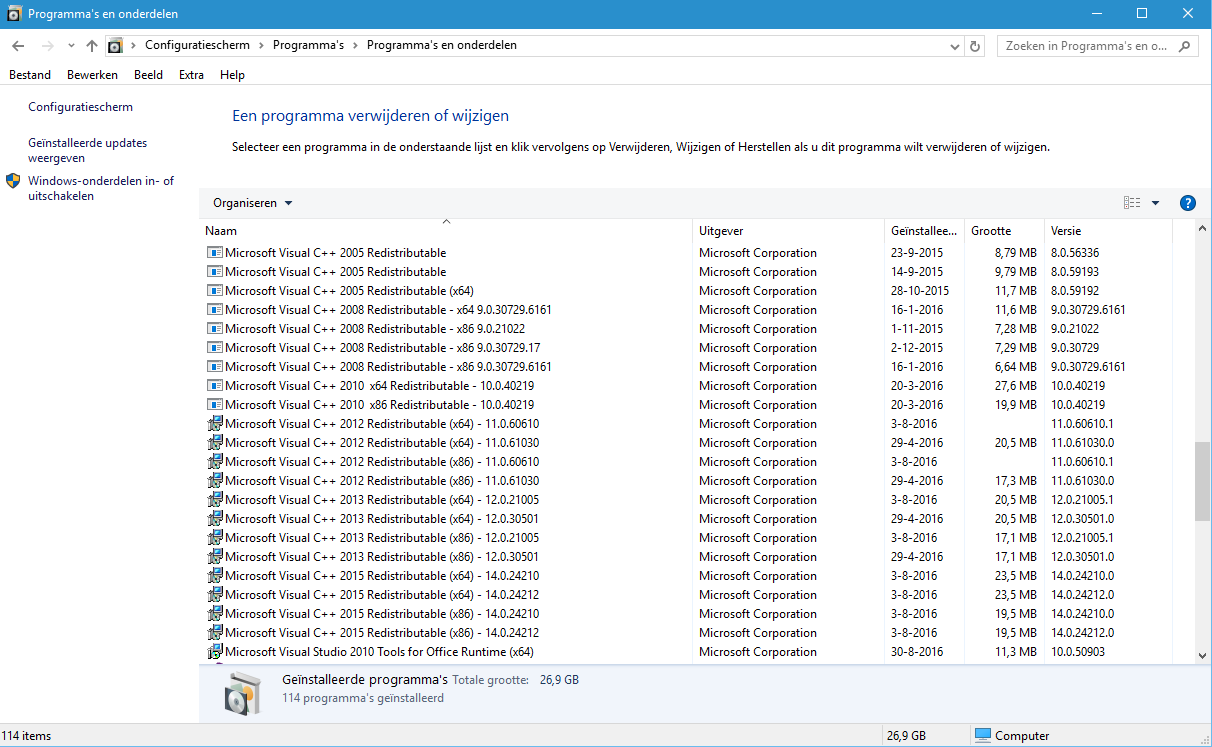Image resolution: width=1212 pixels, height=747 pixels.
Task: Click icon of Visual C++ 2008 x86 9.0.30729.17
Action: pos(215,348)
